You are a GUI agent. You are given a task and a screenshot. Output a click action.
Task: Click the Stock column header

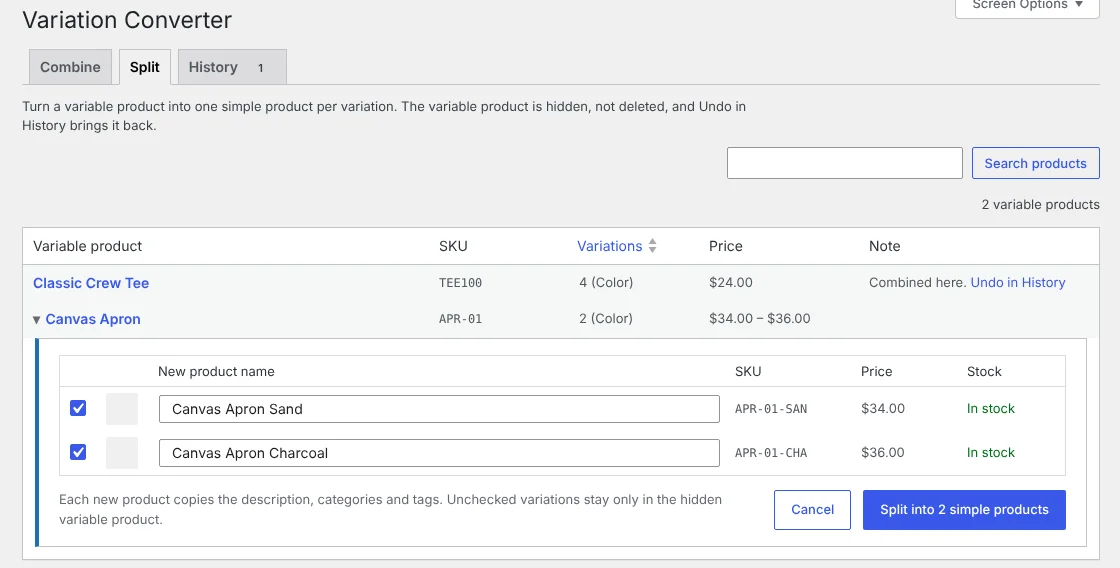984,372
